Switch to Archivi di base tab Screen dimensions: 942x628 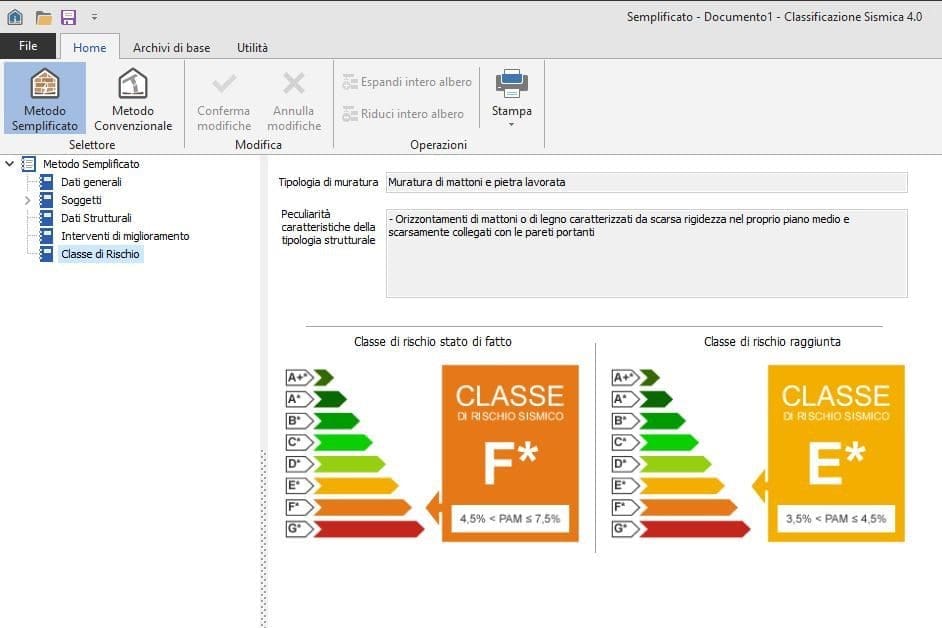pyautogui.click(x=171, y=47)
